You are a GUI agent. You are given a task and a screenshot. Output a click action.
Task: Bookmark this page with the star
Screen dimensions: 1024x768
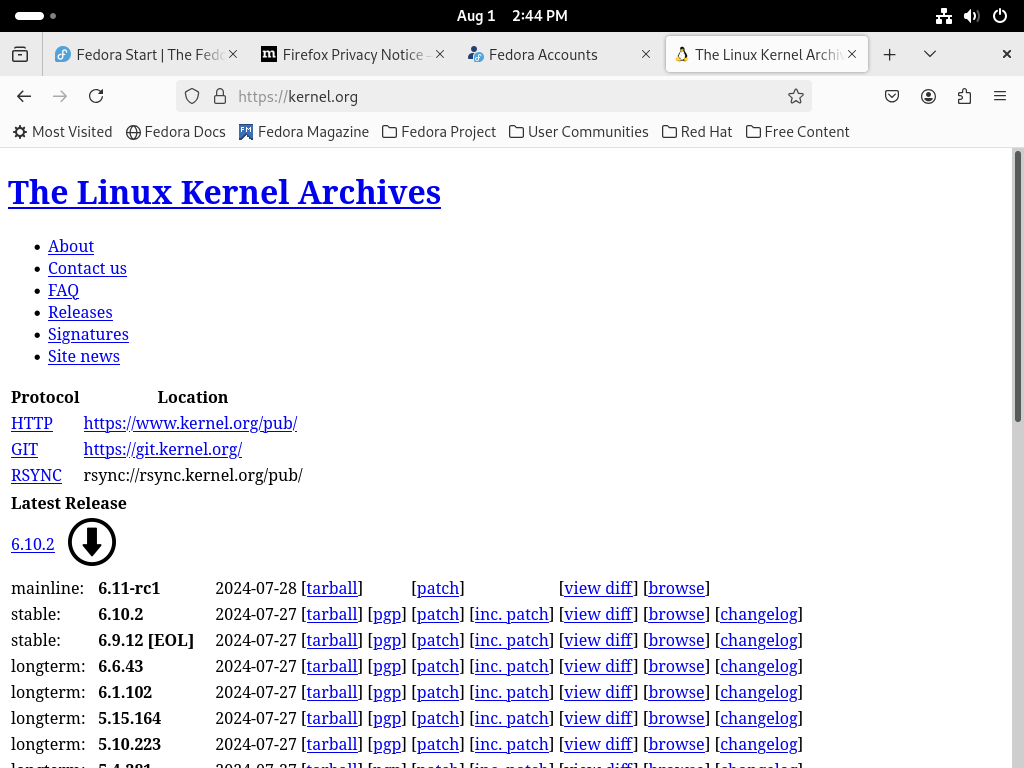[795, 97]
